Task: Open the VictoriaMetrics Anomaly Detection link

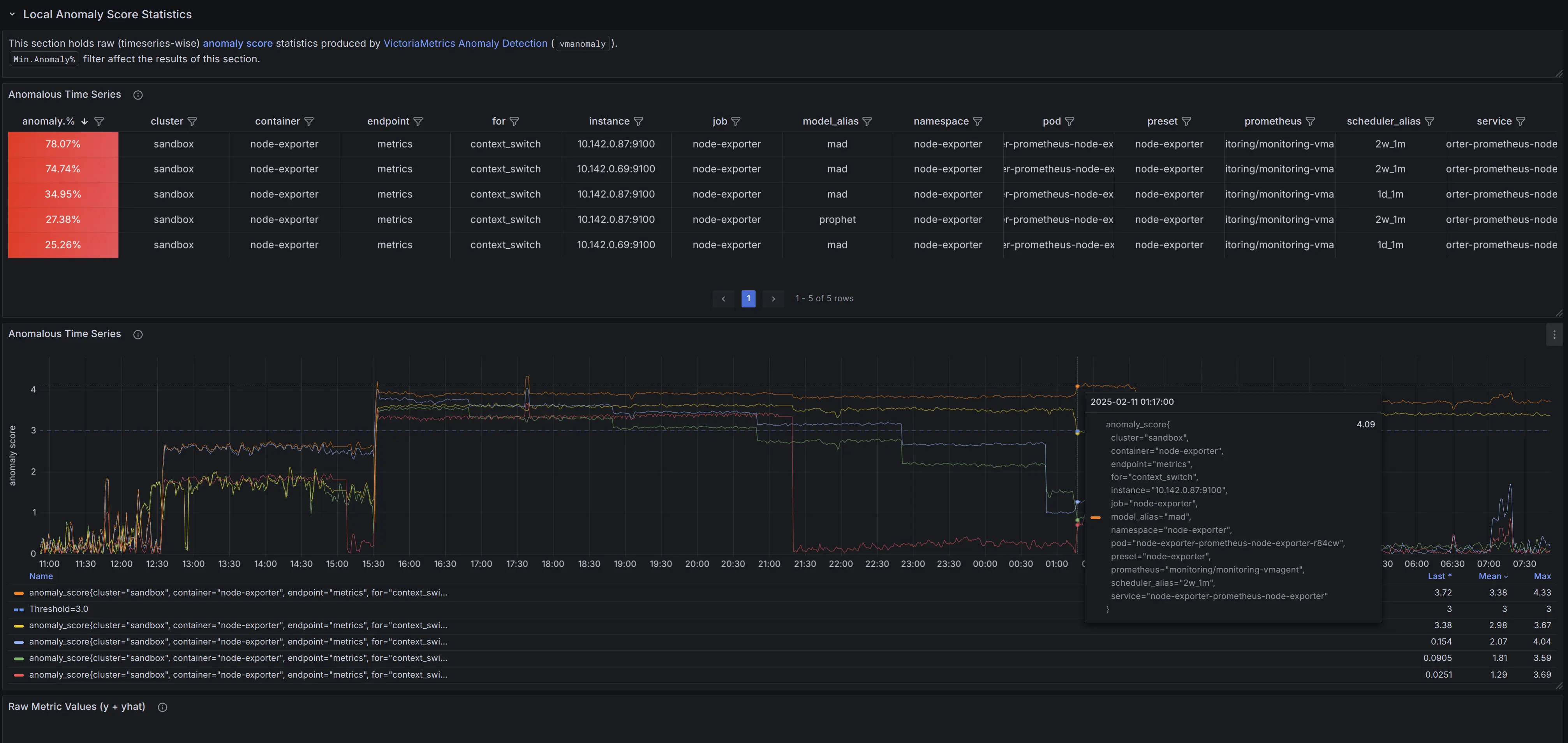Action: click(x=465, y=43)
